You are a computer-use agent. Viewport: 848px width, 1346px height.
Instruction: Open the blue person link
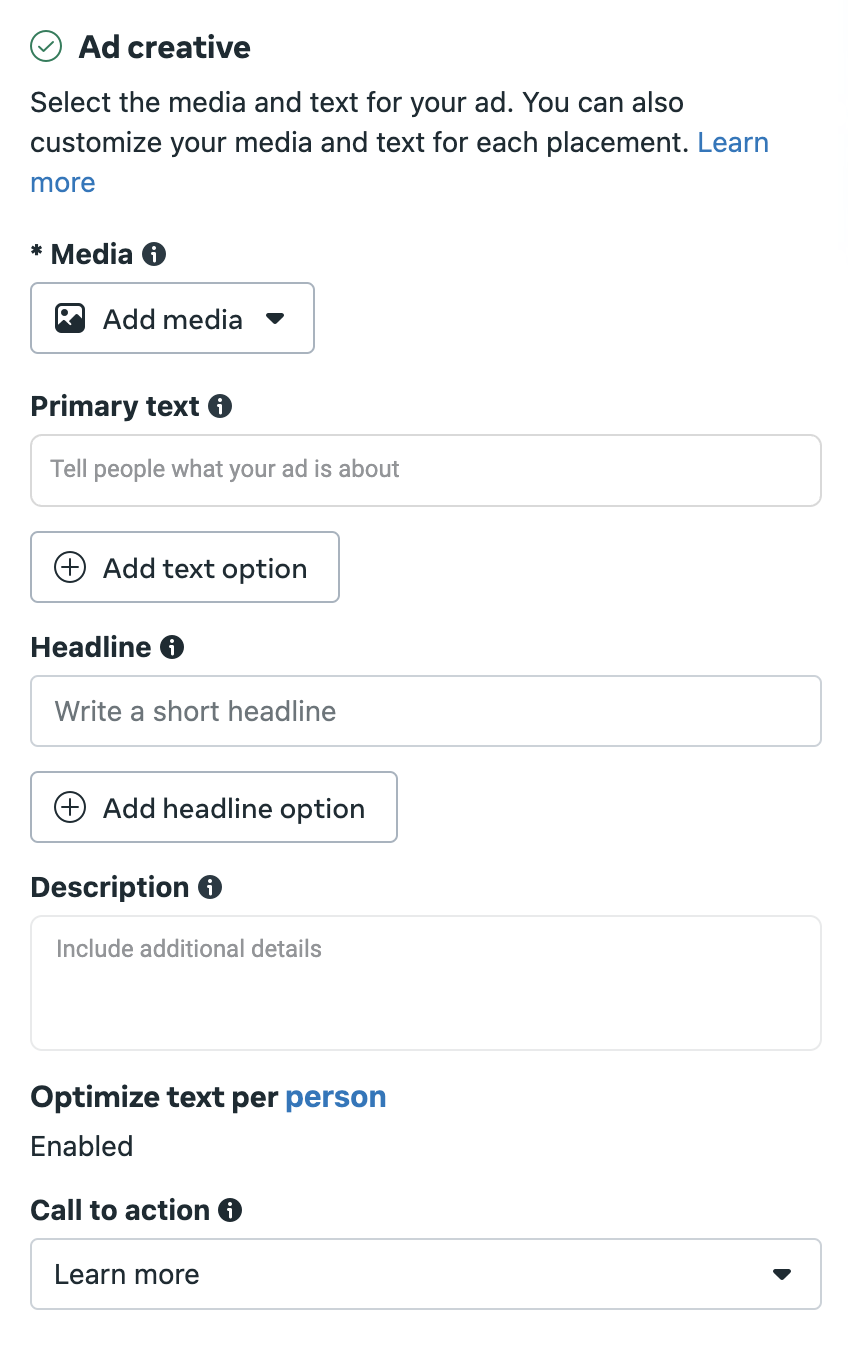336,1097
